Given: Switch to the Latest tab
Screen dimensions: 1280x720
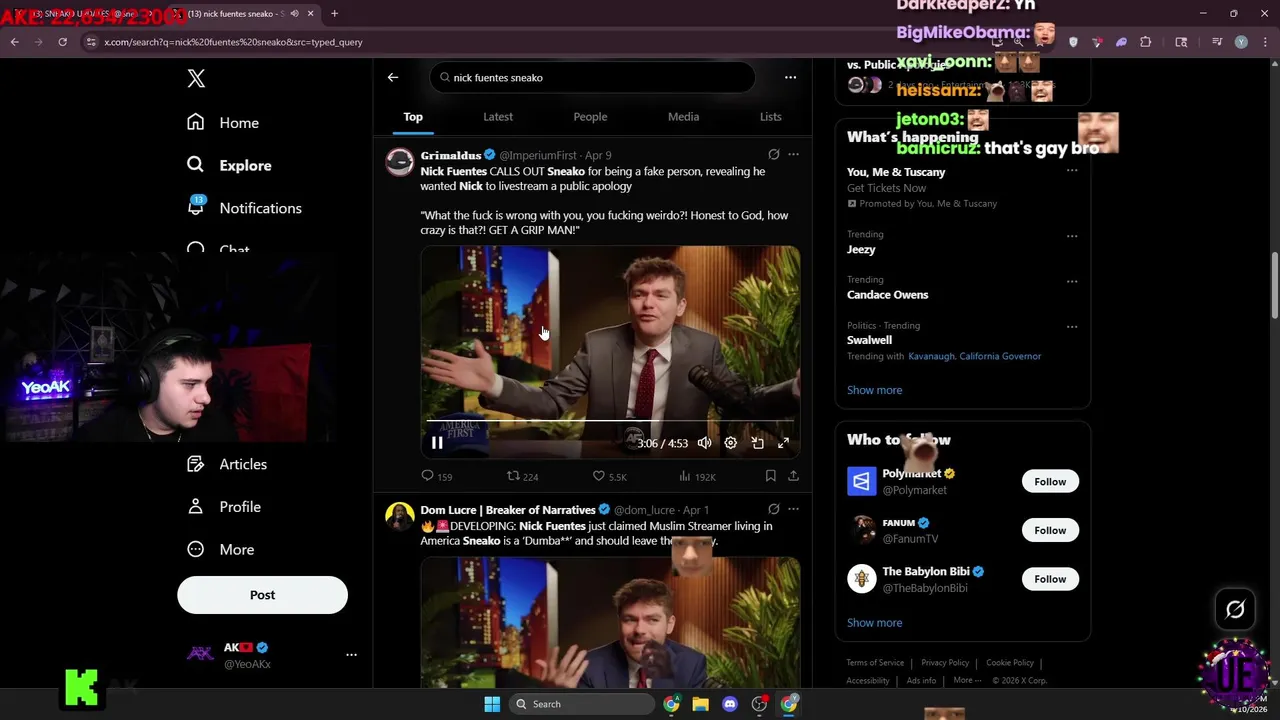Looking at the screenshot, I should [498, 117].
